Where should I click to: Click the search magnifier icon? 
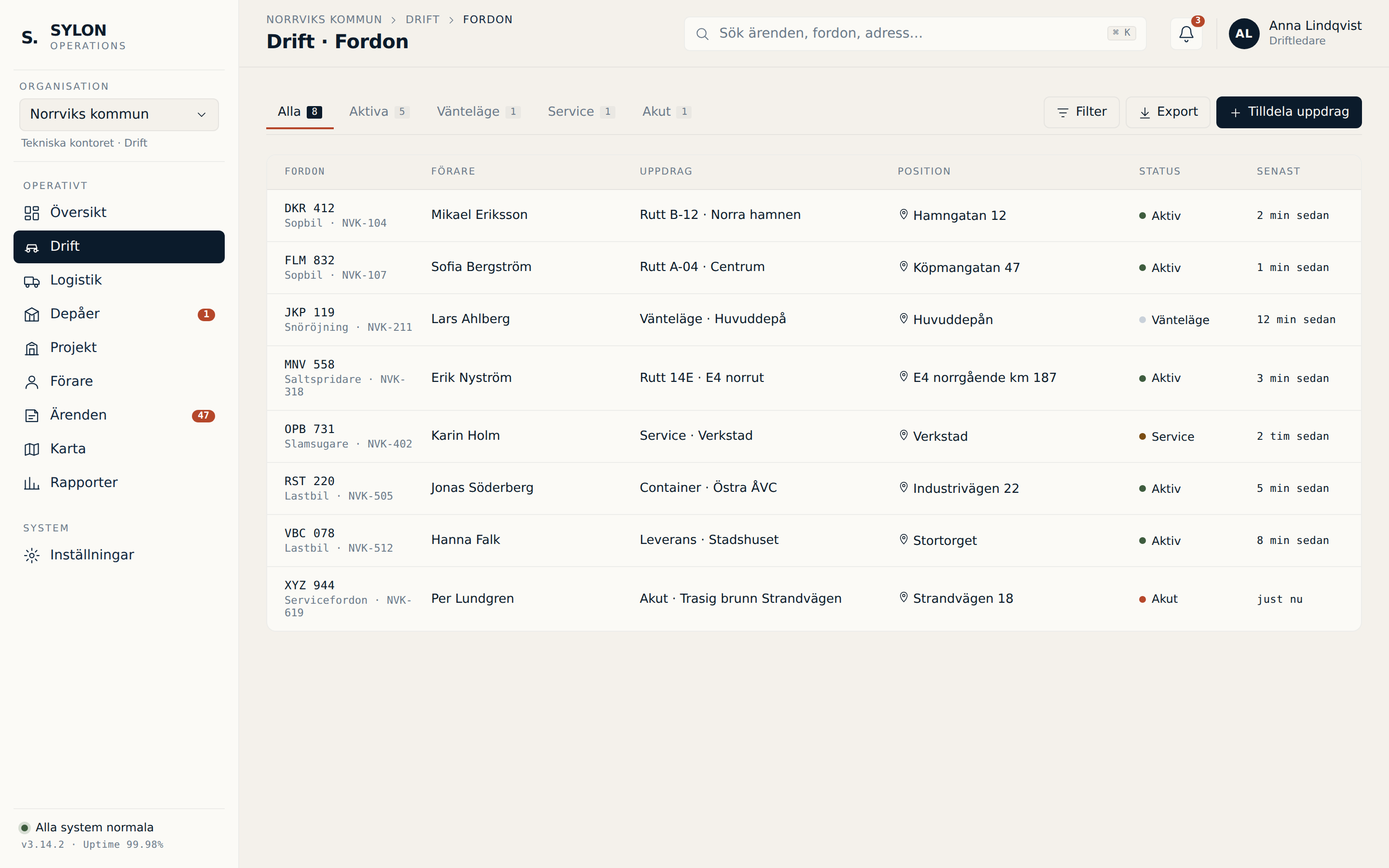click(x=702, y=34)
